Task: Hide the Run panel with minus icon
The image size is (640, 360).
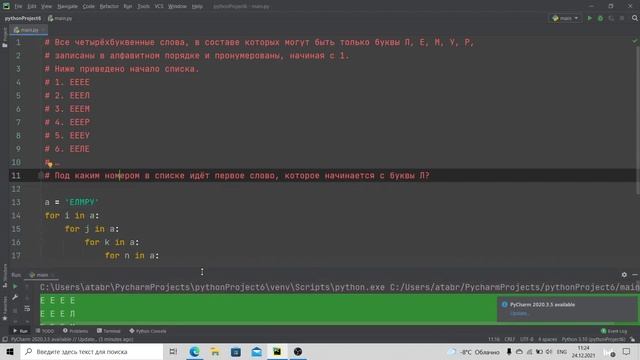Action: (x=635, y=275)
